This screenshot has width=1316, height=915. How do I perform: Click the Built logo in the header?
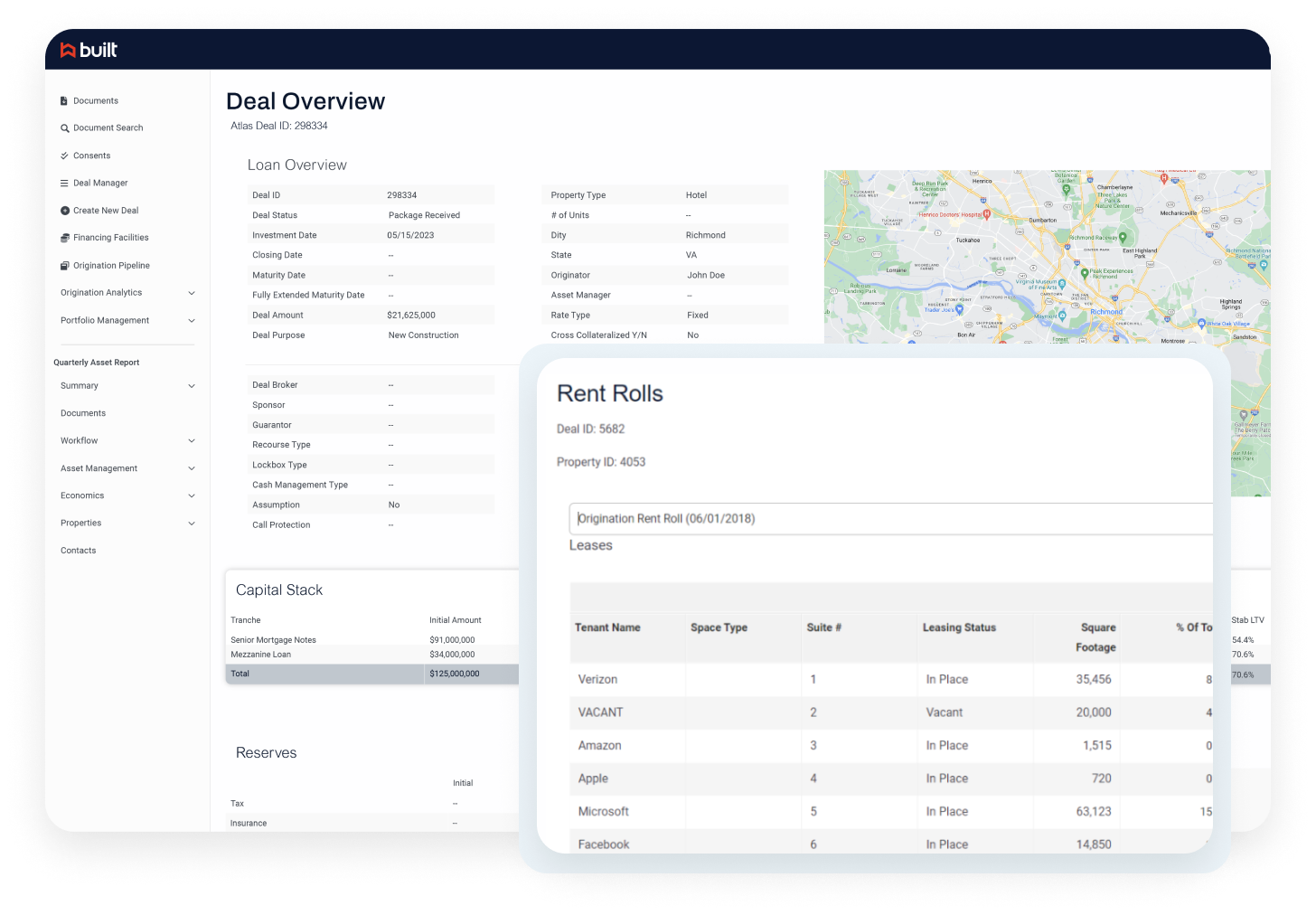(x=89, y=51)
